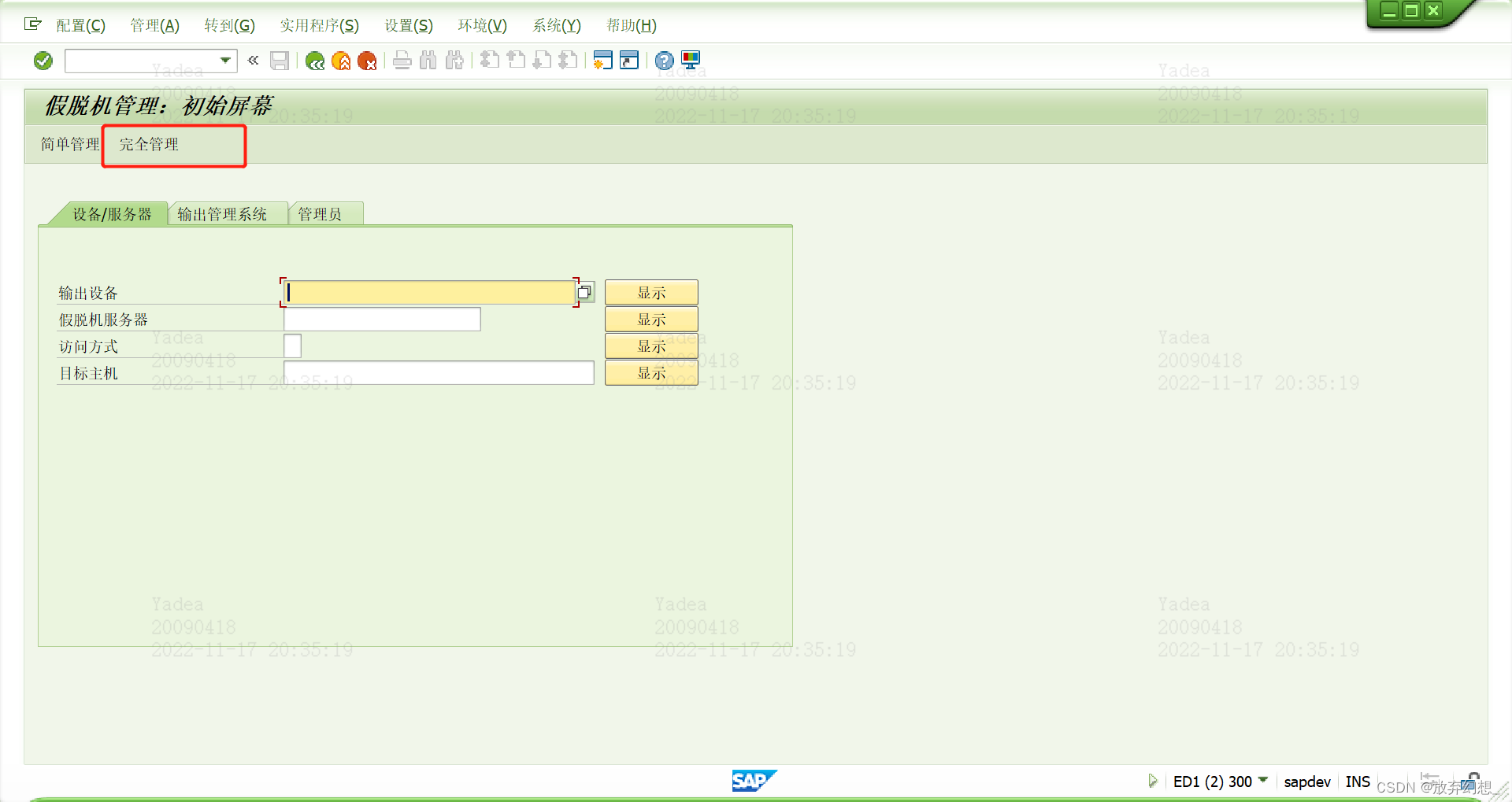
Task: Open the 帮助(H) menu
Action: tap(632, 26)
